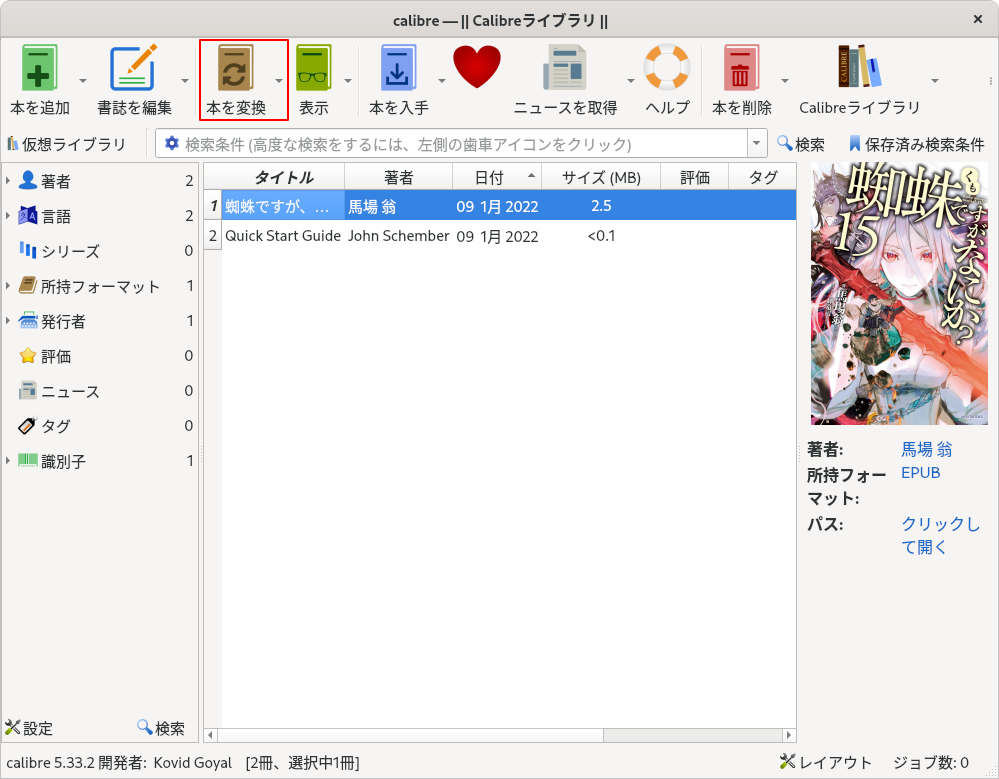The height and width of the screenshot is (779, 999).
Task: Click 設定 at the bottom of the tag browser
Action: [x=29, y=728]
